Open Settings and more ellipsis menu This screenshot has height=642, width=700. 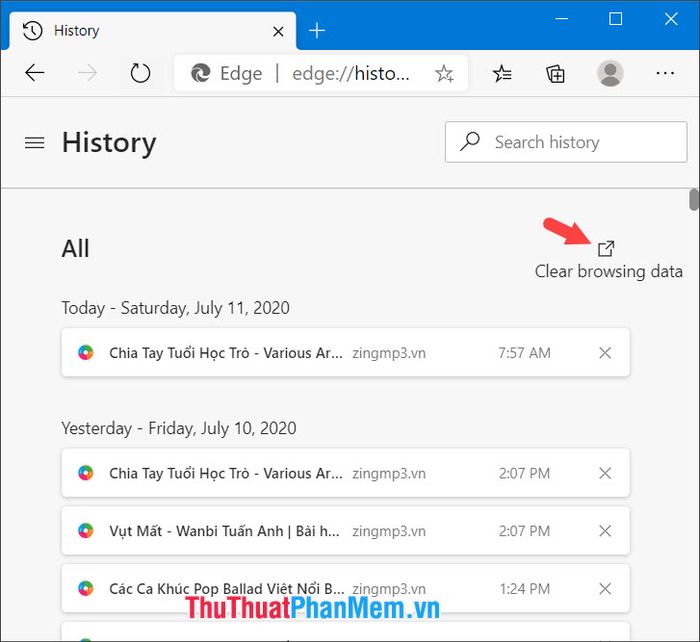[x=665, y=73]
